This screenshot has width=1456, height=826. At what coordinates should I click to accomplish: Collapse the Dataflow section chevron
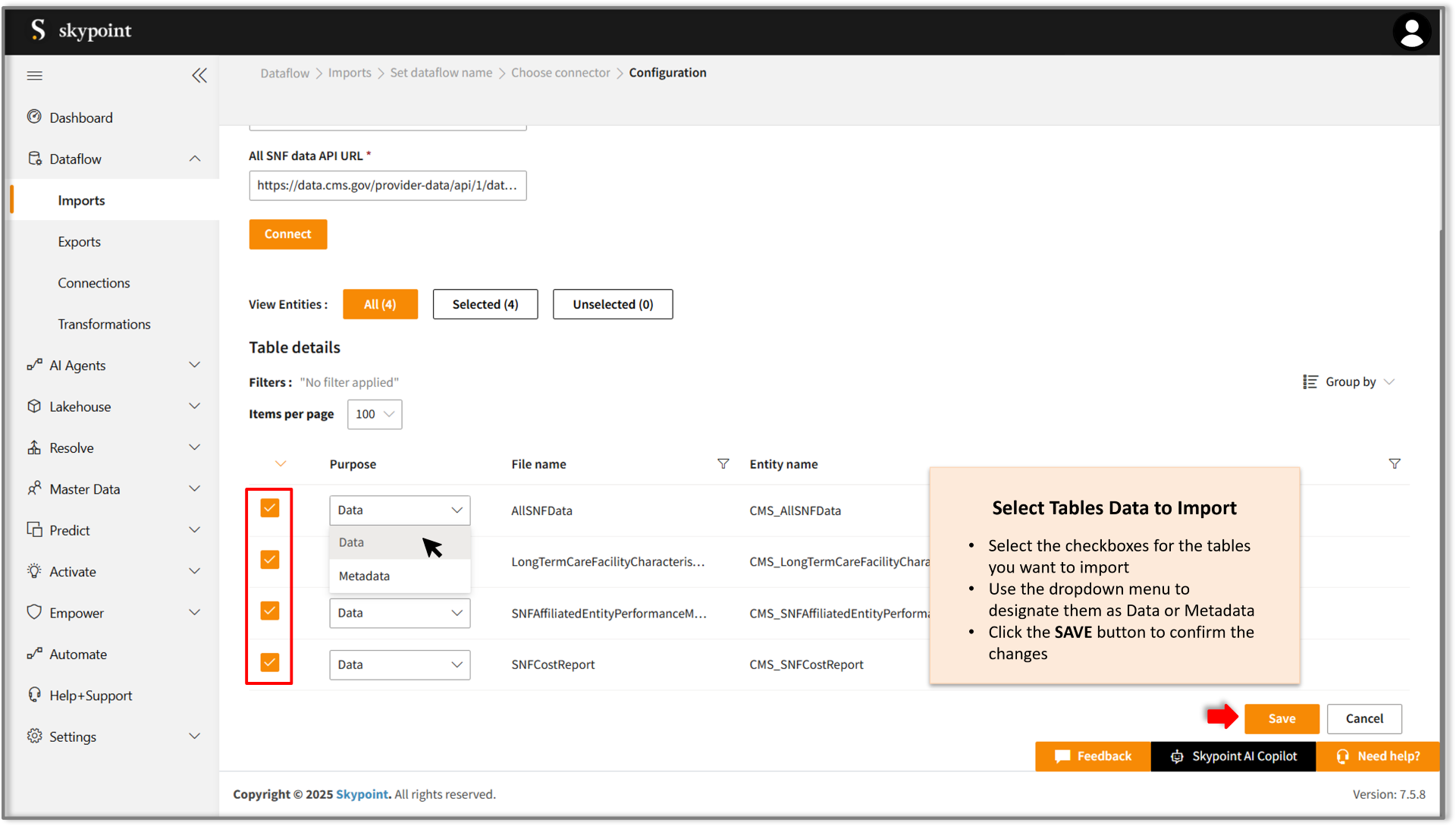tap(195, 159)
